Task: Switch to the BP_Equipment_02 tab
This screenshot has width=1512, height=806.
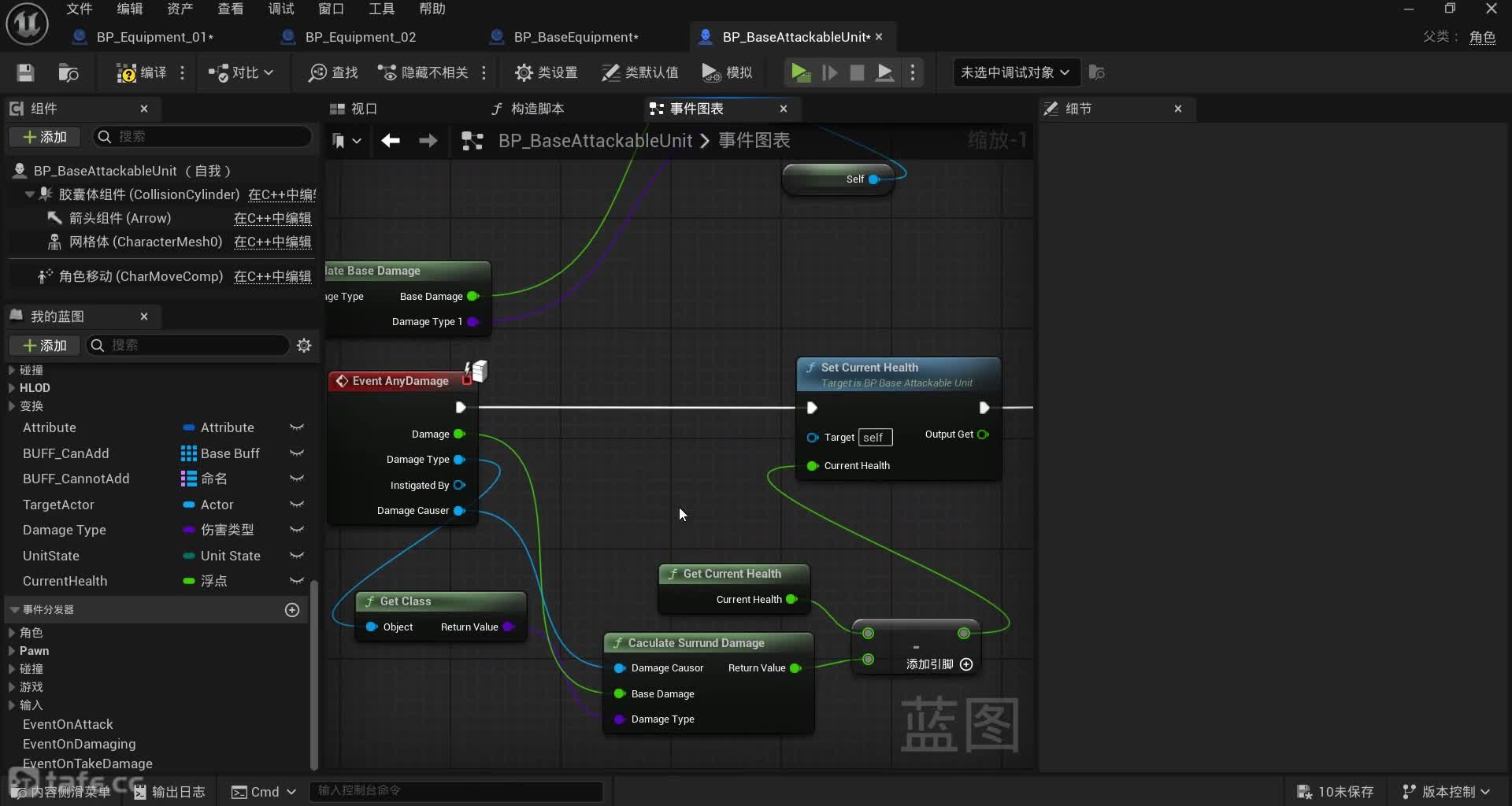Action: pyautogui.click(x=360, y=37)
